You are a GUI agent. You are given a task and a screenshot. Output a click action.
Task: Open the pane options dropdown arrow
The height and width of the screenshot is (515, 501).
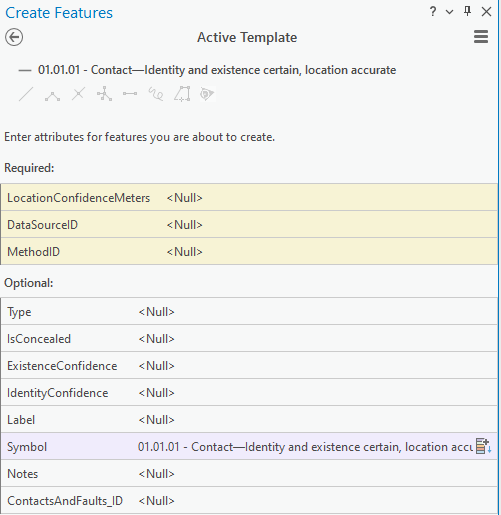pyautogui.click(x=449, y=12)
